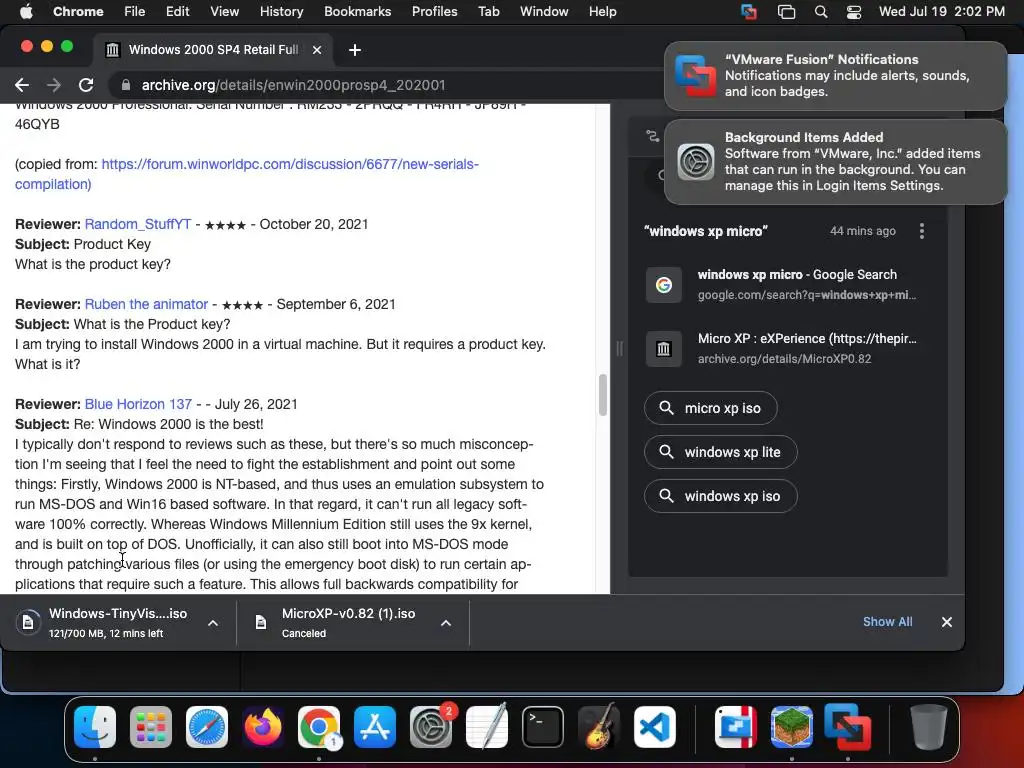Screen dimensions: 1024x768
Task: Open the Background Items Added notification
Action: [x=835, y=161]
